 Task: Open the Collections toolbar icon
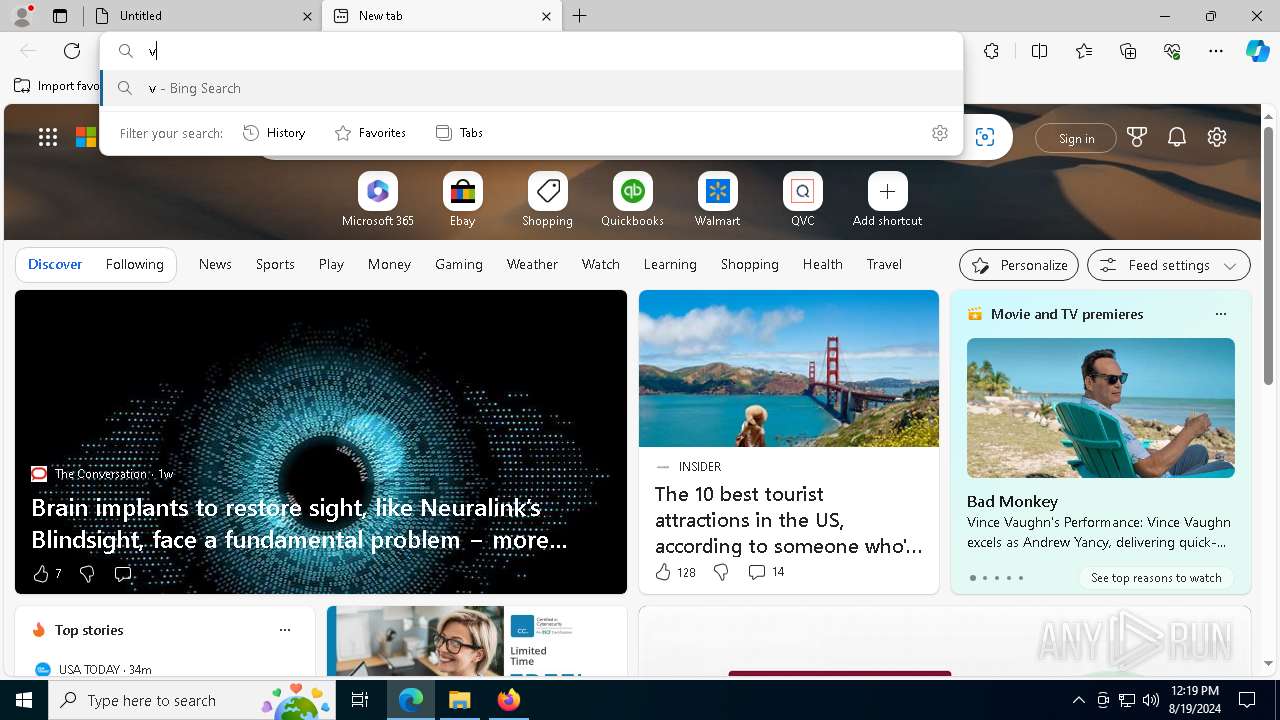pos(1128,51)
